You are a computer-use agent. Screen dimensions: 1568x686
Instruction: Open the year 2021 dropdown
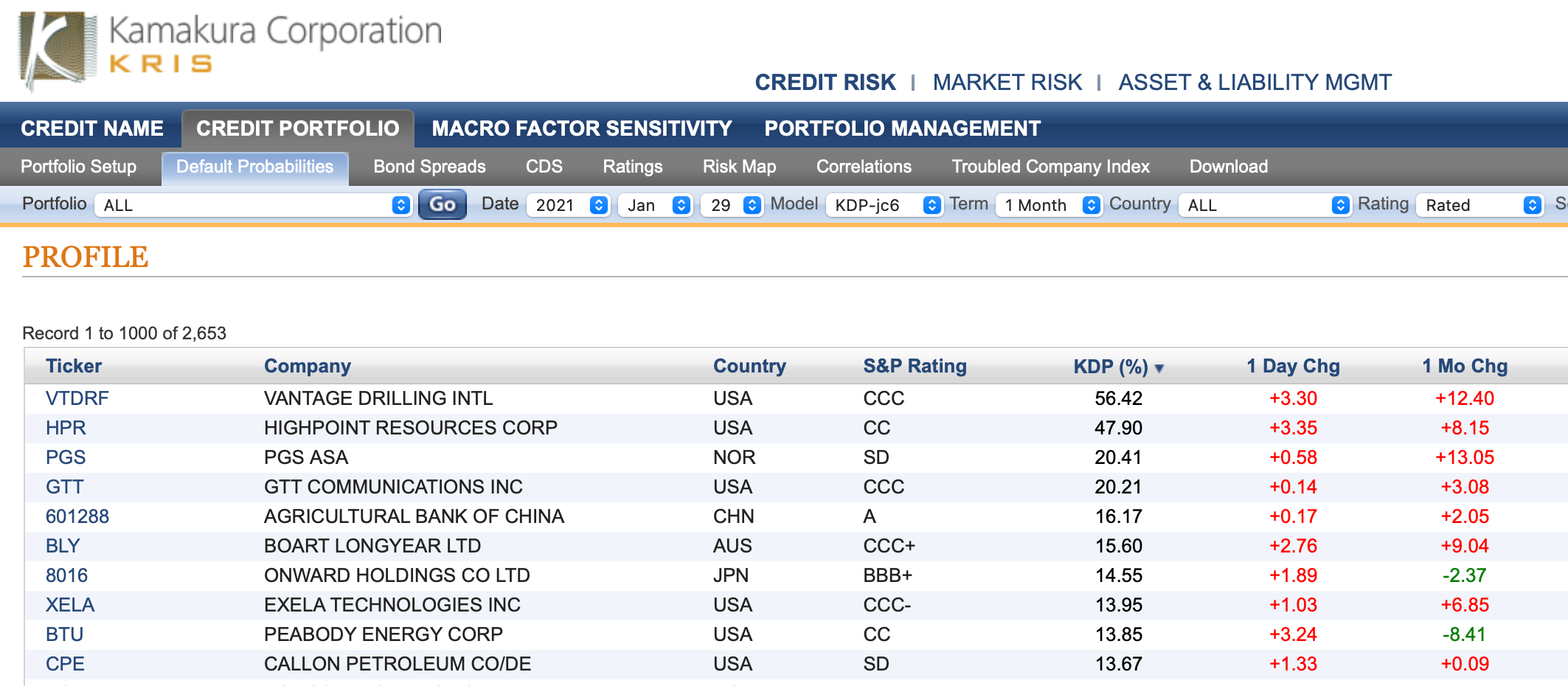[x=568, y=205]
